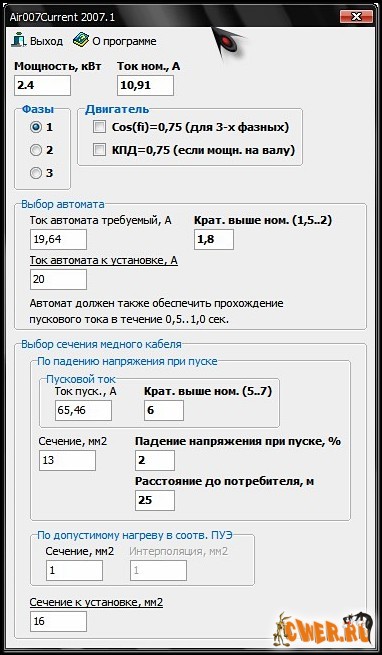Image resolution: width=382 pixels, height=655 pixels.
Task: Click the Падение напряжения при пуске, % label
Action: 238,442
